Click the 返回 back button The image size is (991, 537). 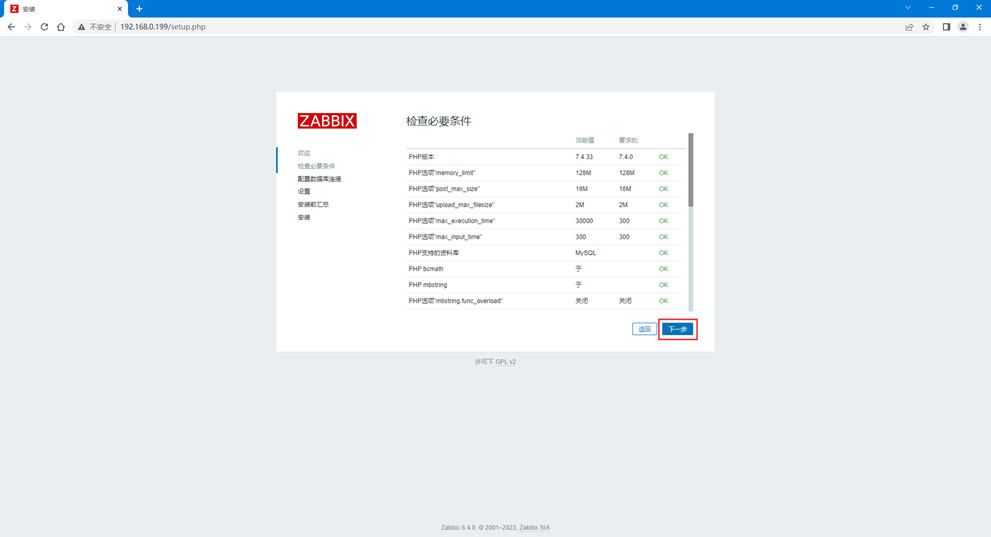[x=644, y=329]
